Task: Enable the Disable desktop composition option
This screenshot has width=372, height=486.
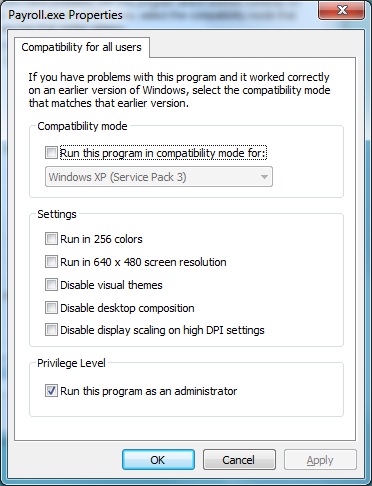Action: coord(51,308)
